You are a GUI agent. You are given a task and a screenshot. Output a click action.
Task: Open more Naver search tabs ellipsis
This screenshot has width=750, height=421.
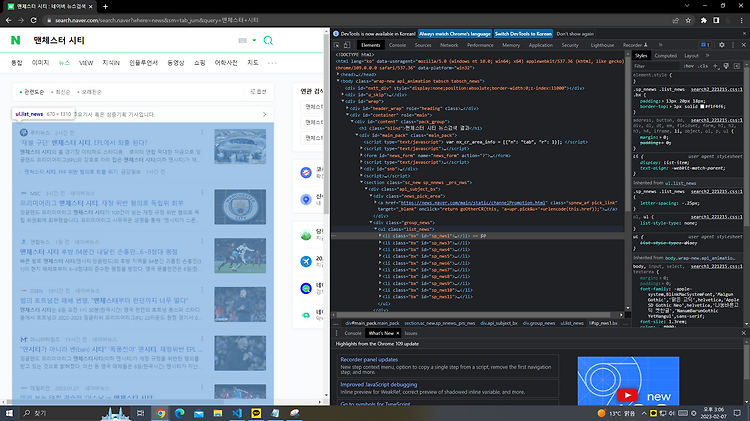tap(272, 63)
